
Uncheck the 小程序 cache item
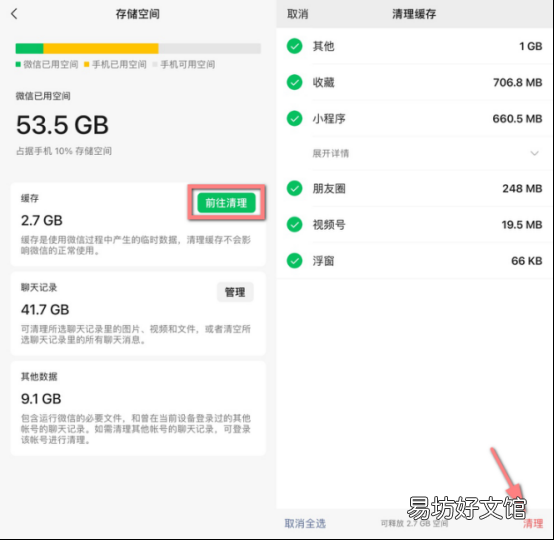pyautogui.click(x=294, y=118)
